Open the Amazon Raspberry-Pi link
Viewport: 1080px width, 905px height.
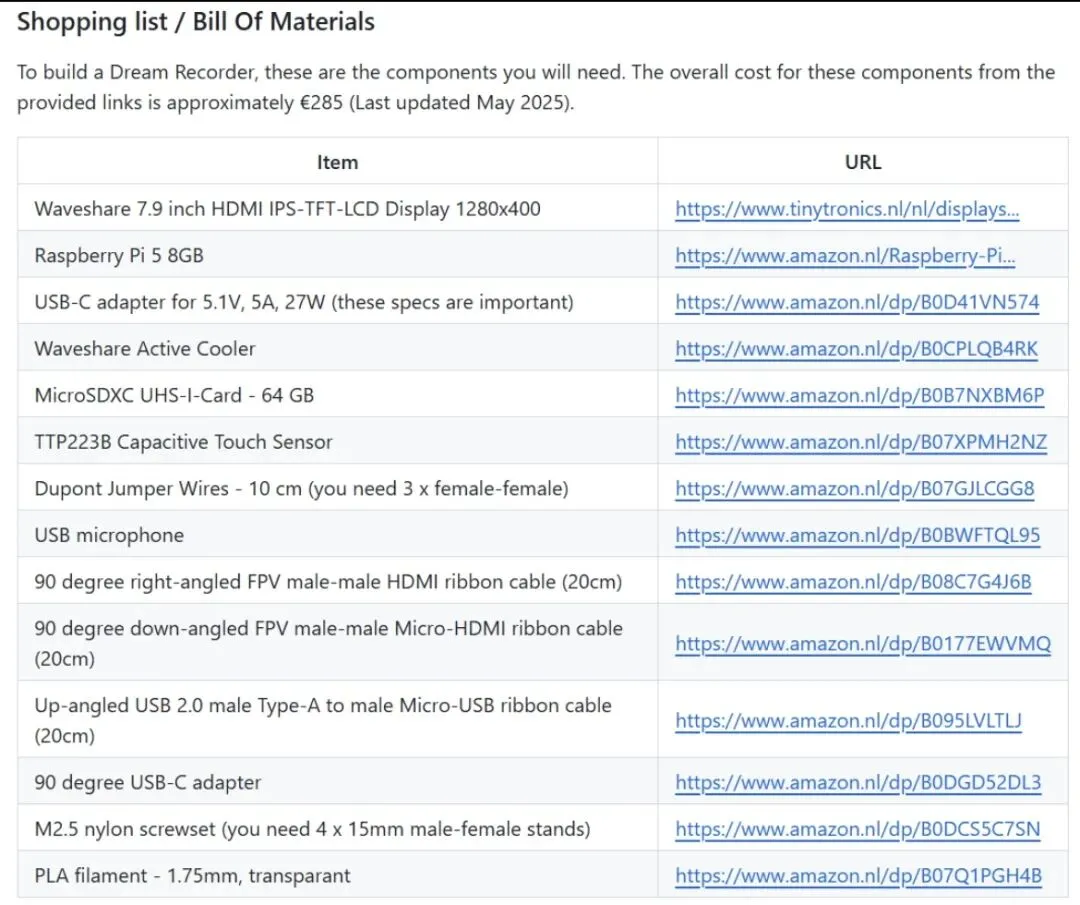845,255
